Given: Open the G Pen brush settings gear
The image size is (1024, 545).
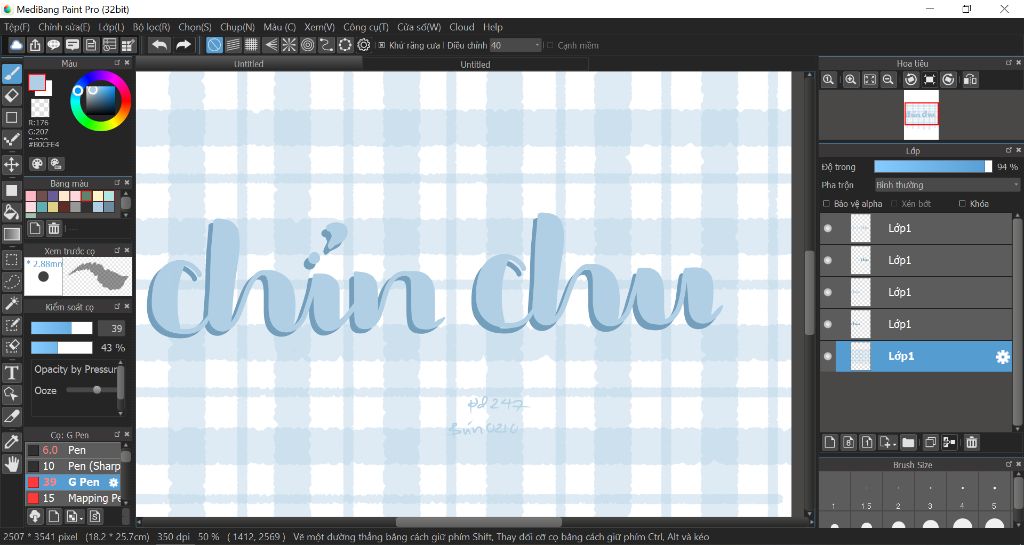Looking at the screenshot, I should click(x=113, y=482).
